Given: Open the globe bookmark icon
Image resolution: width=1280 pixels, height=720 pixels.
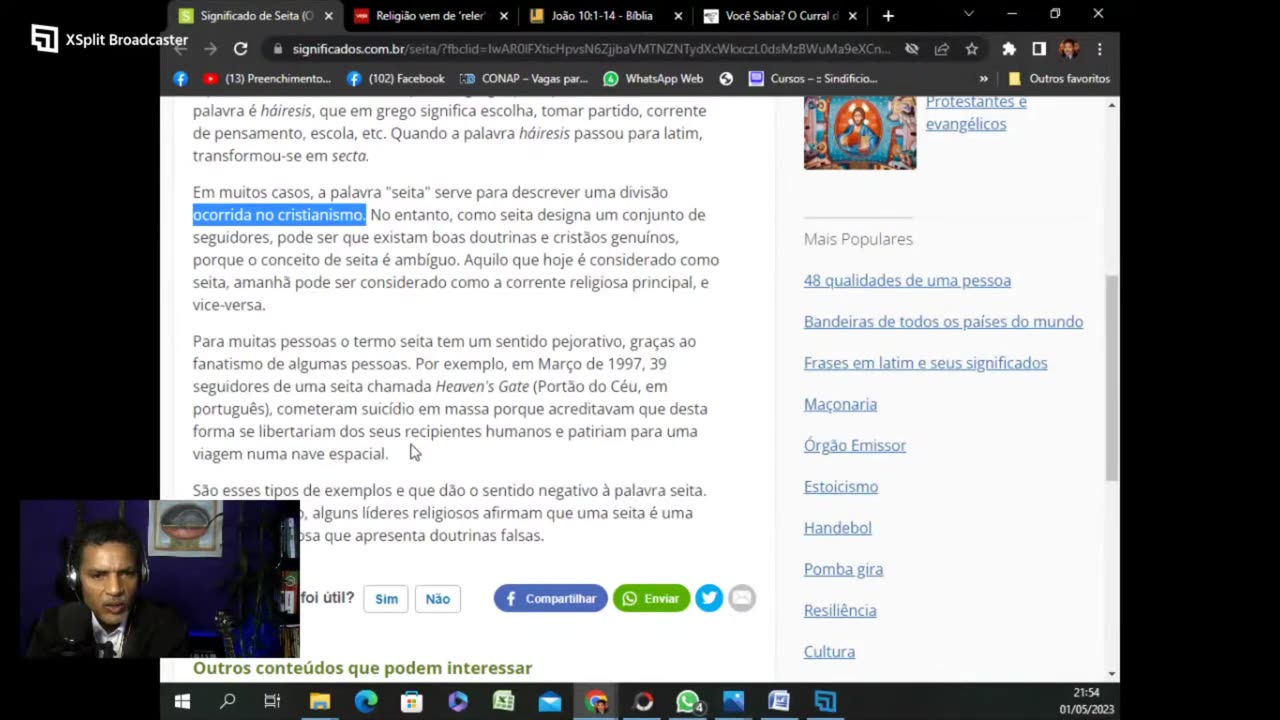Looking at the screenshot, I should 726,78.
